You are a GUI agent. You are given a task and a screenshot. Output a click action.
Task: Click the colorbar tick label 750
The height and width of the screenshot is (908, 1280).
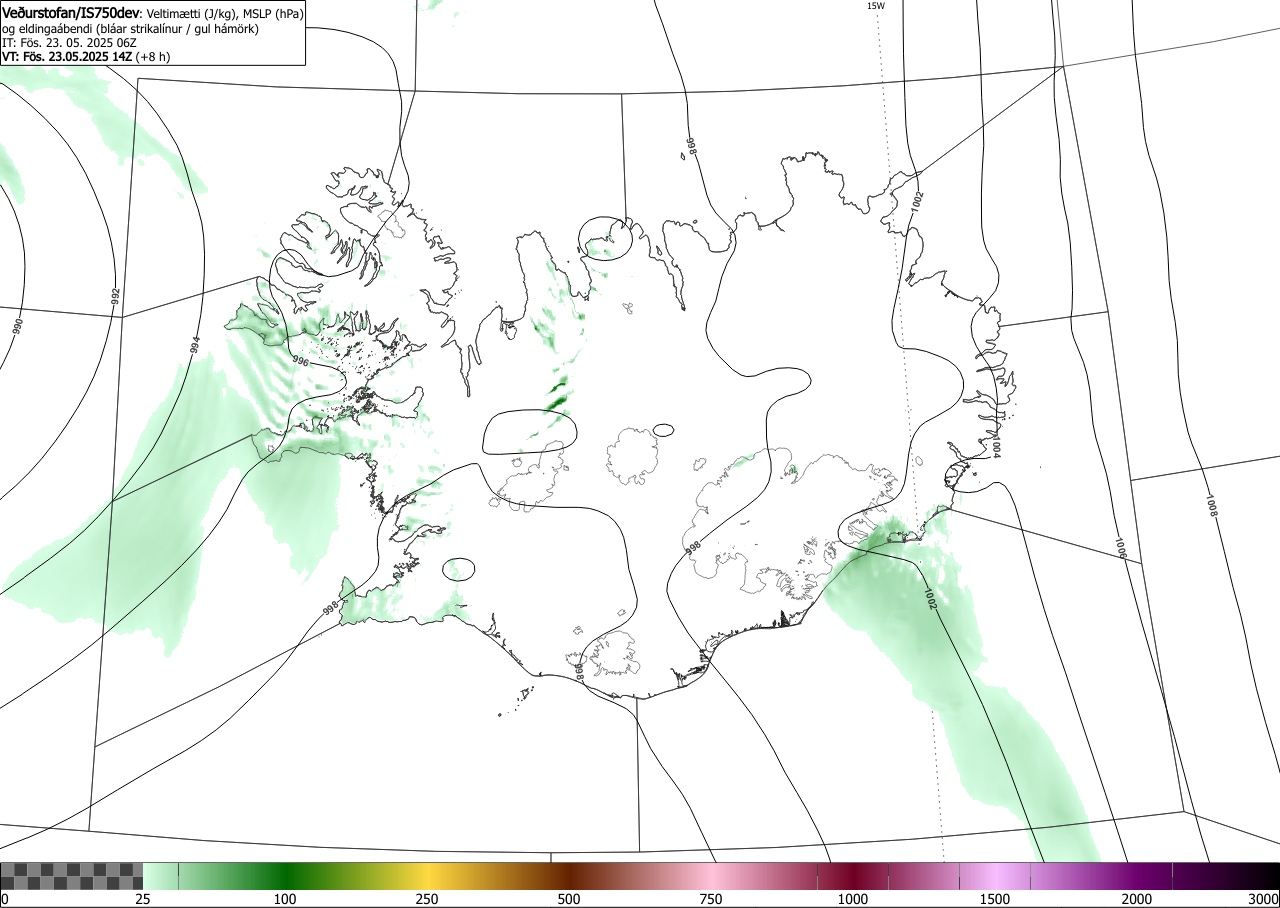[x=711, y=899]
